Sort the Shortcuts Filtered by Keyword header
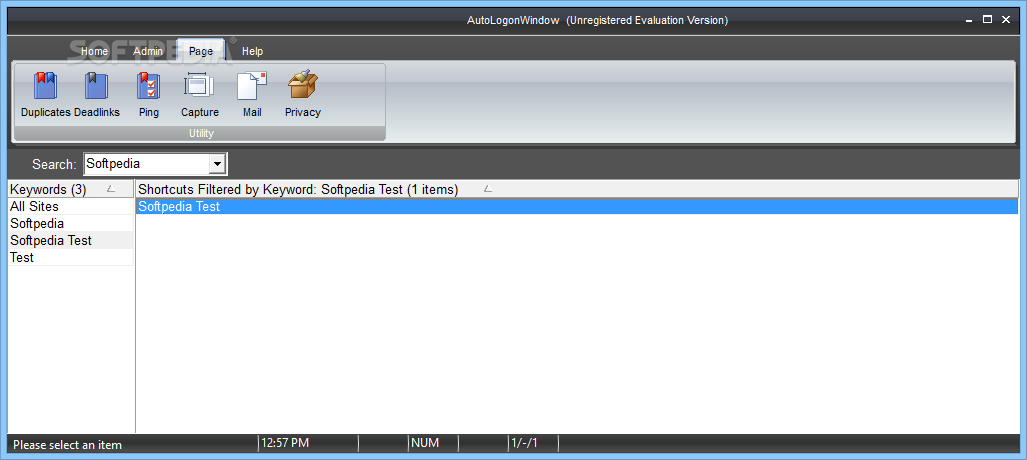Screen dimensions: 1027x460 pos(577,189)
